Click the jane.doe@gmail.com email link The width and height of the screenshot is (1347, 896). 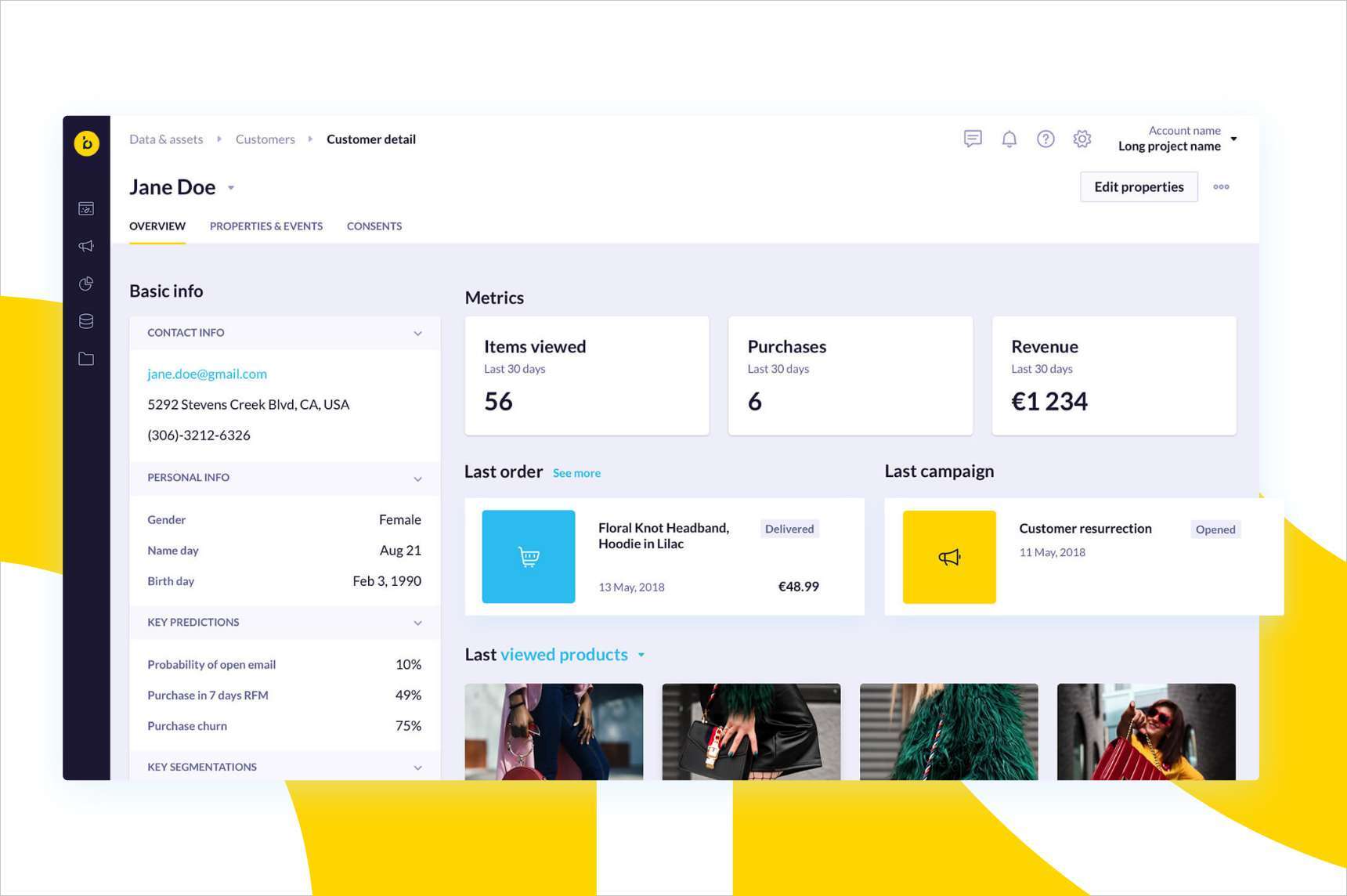click(x=207, y=374)
